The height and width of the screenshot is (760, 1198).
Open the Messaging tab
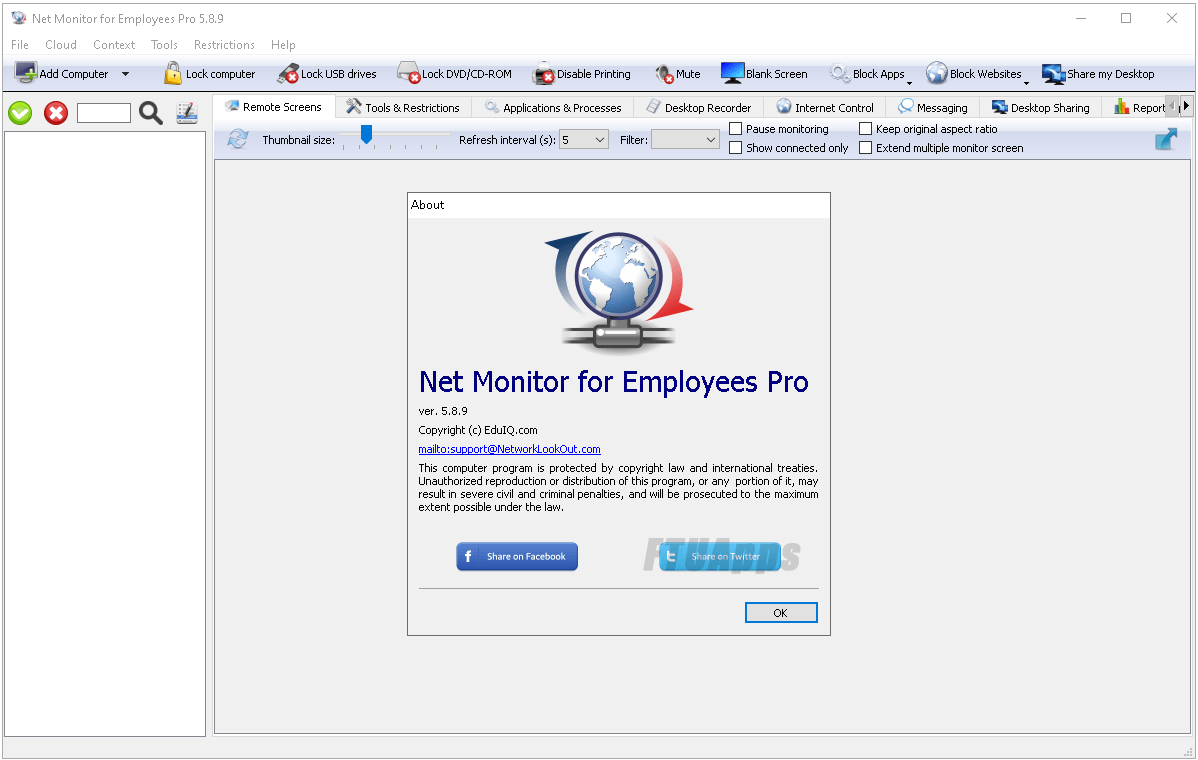point(933,108)
